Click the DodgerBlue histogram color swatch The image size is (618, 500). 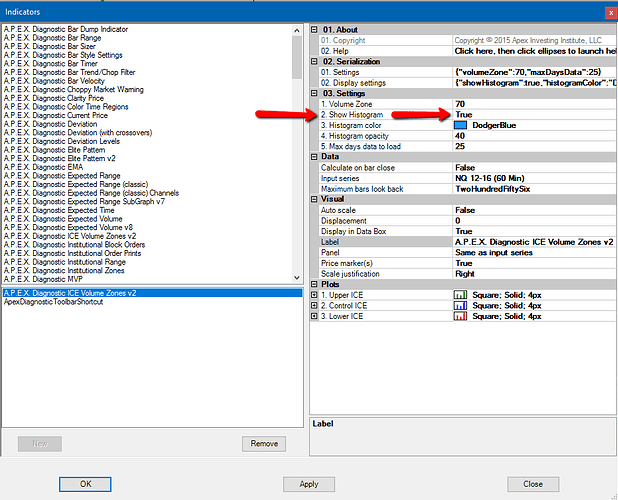click(x=460, y=125)
